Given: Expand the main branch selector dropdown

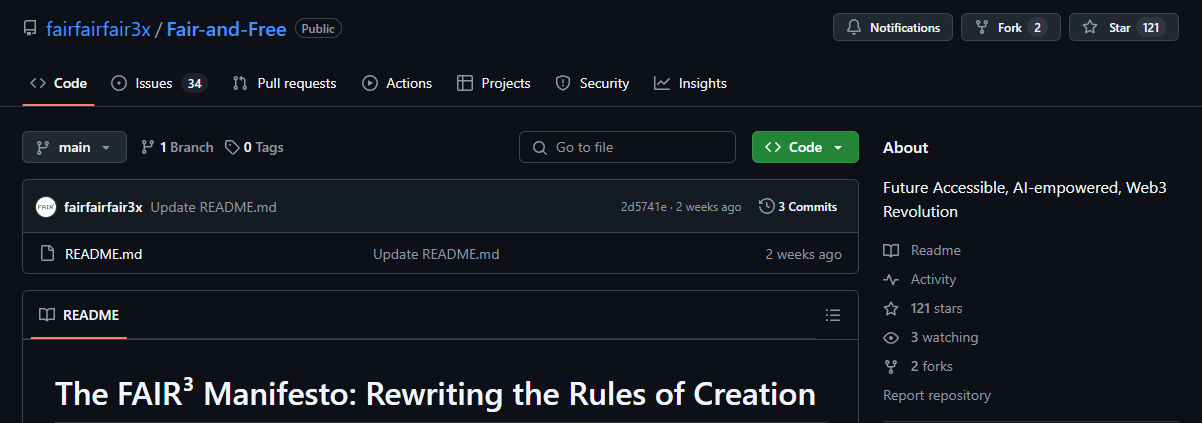Looking at the screenshot, I should 75,147.
